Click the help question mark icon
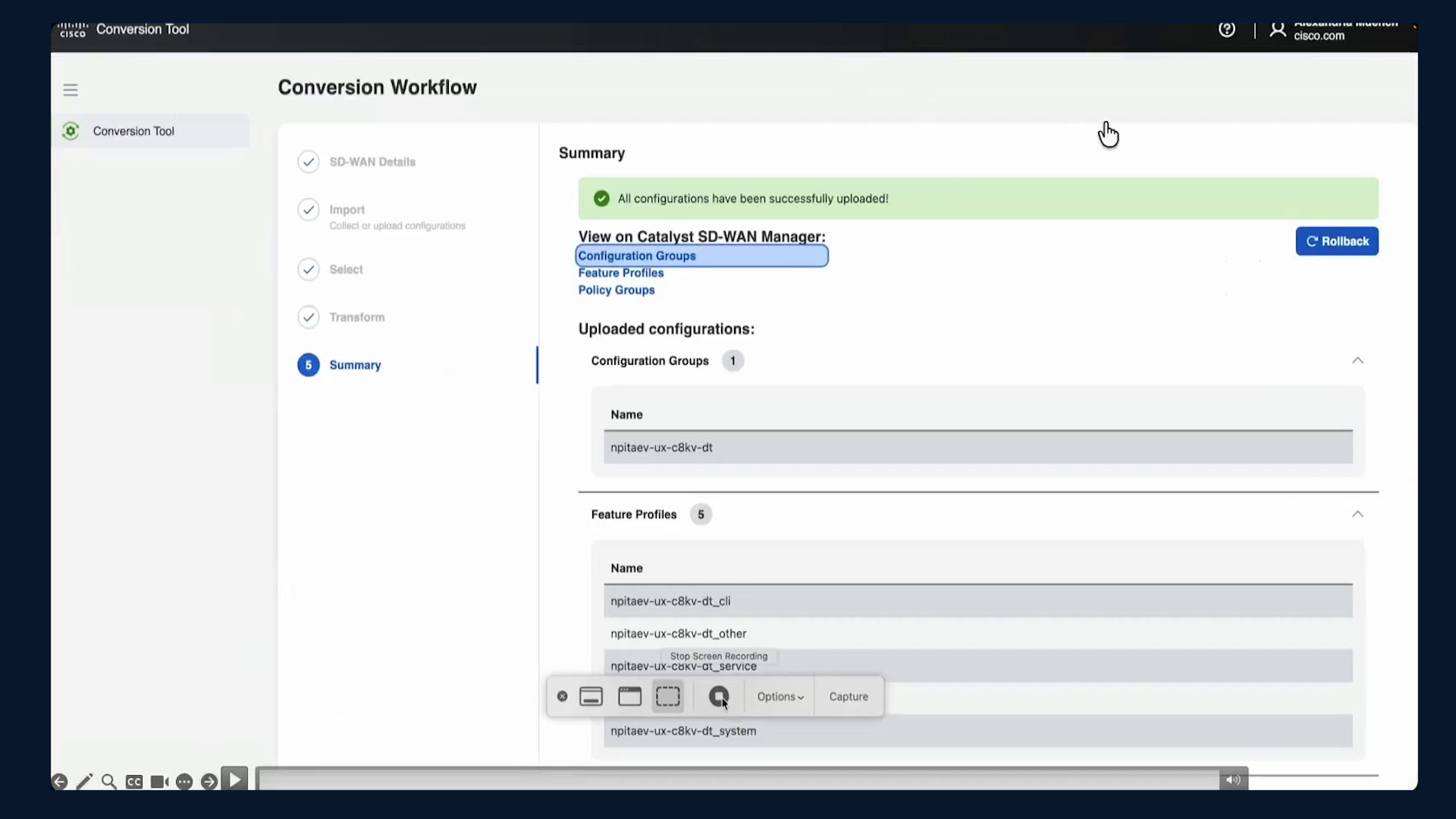 coord(1227,30)
